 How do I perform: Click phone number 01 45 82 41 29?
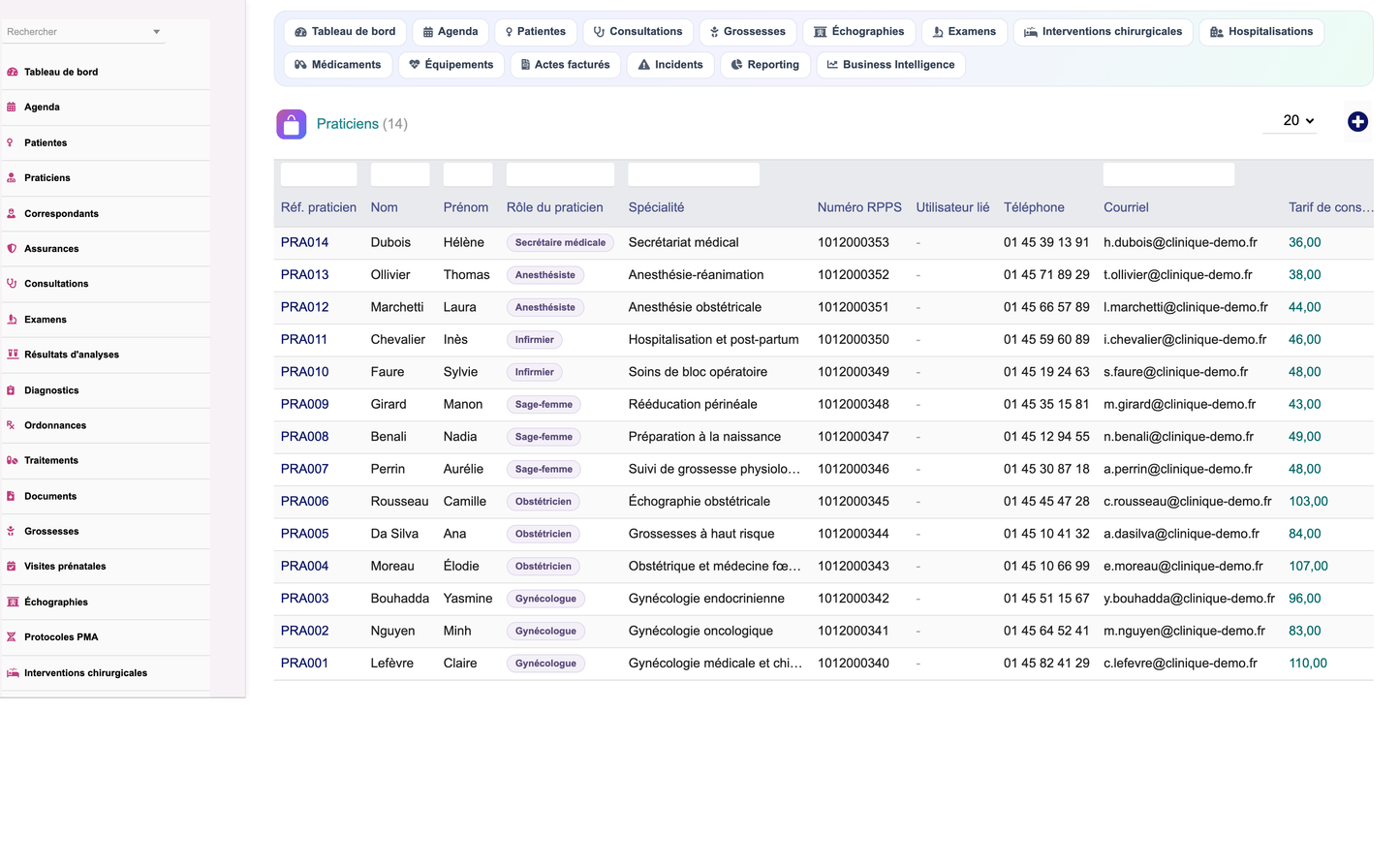click(1046, 664)
